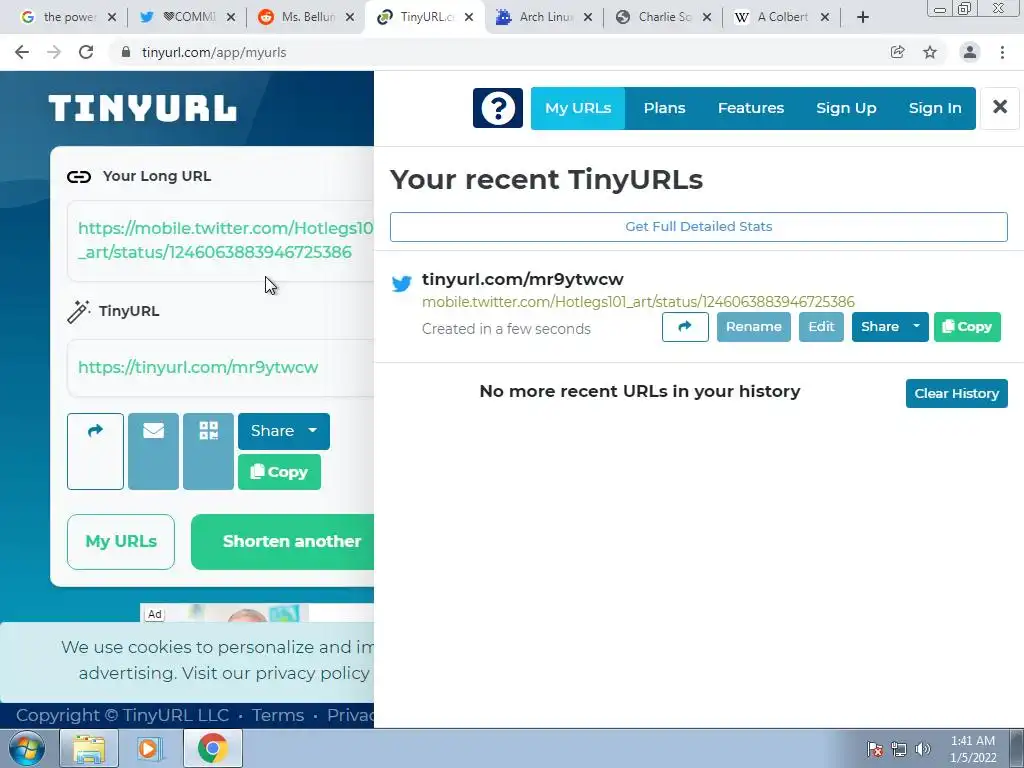Open the tinyurl.com/mr9ytwcw link

coord(522,280)
